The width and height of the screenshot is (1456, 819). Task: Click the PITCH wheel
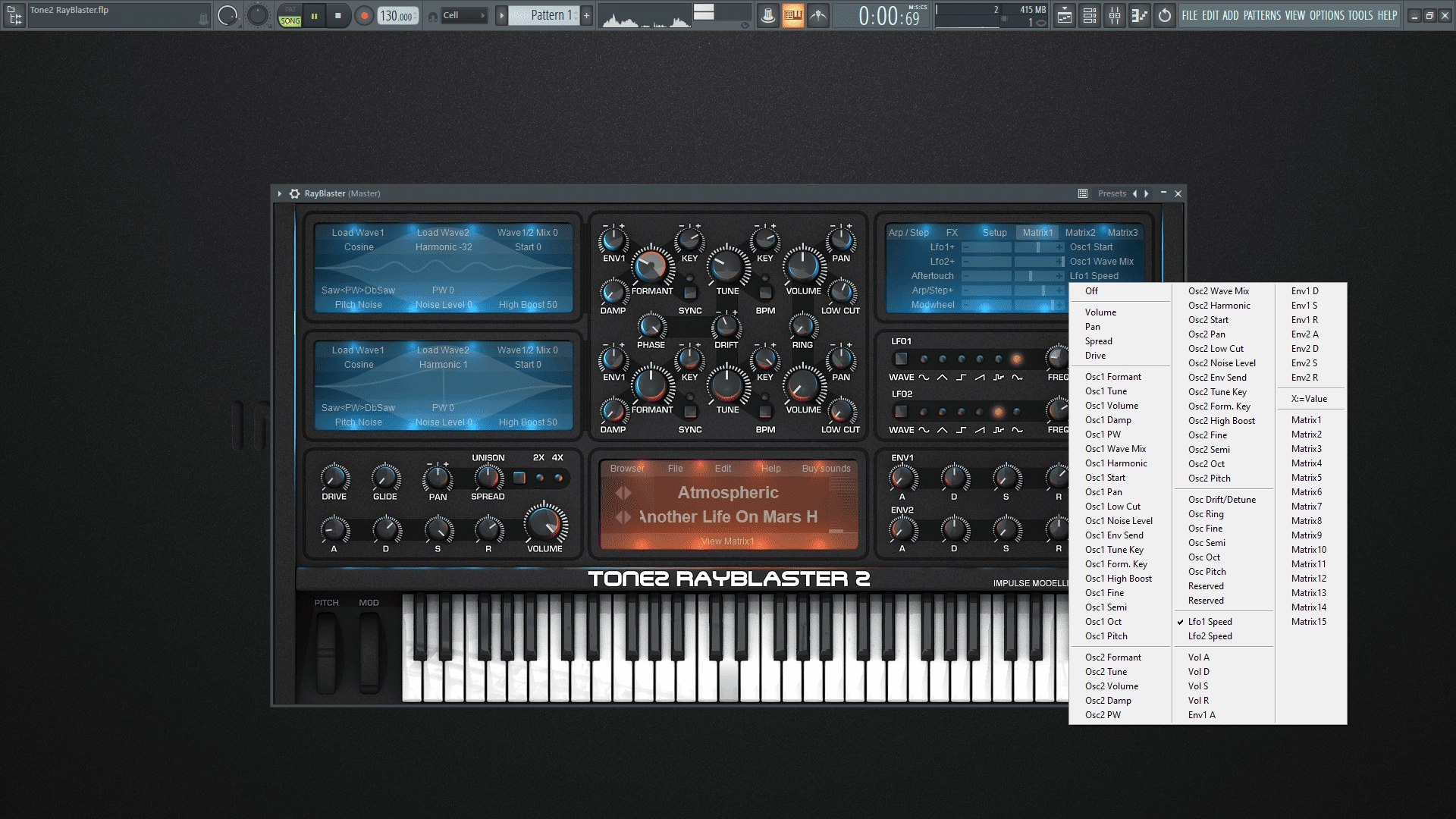pyautogui.click(x=326, y=652)
